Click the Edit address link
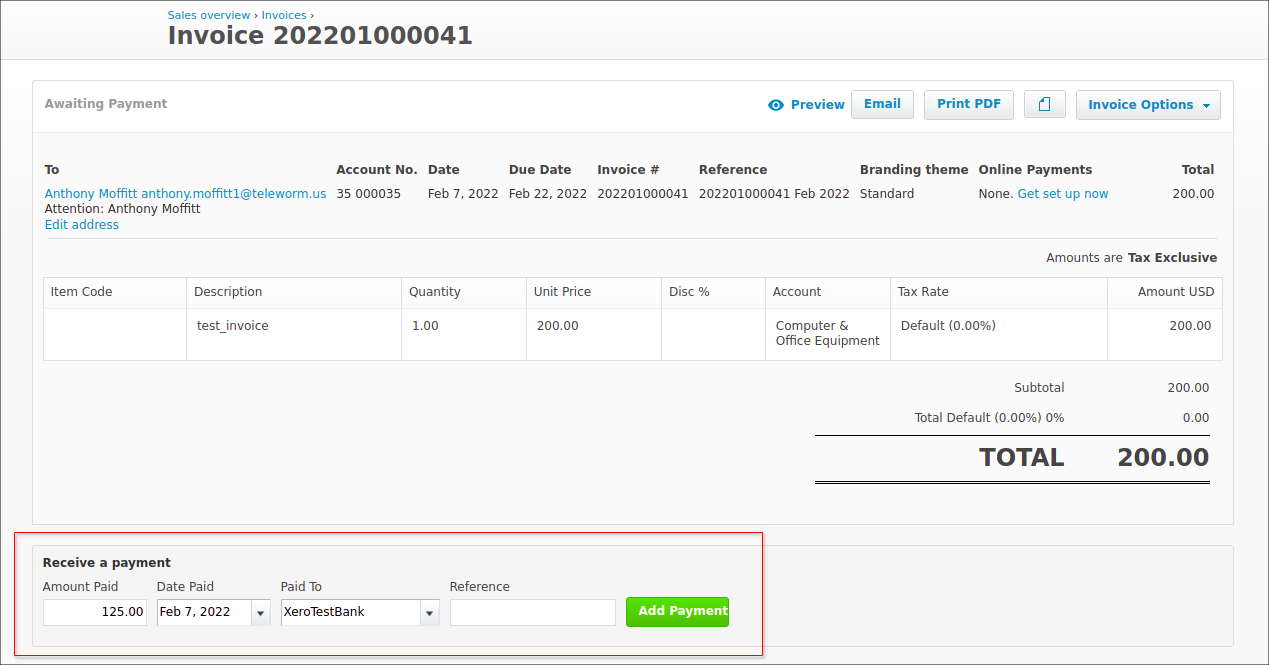This screenshot has height=665, width=1269. coord(82,225)
